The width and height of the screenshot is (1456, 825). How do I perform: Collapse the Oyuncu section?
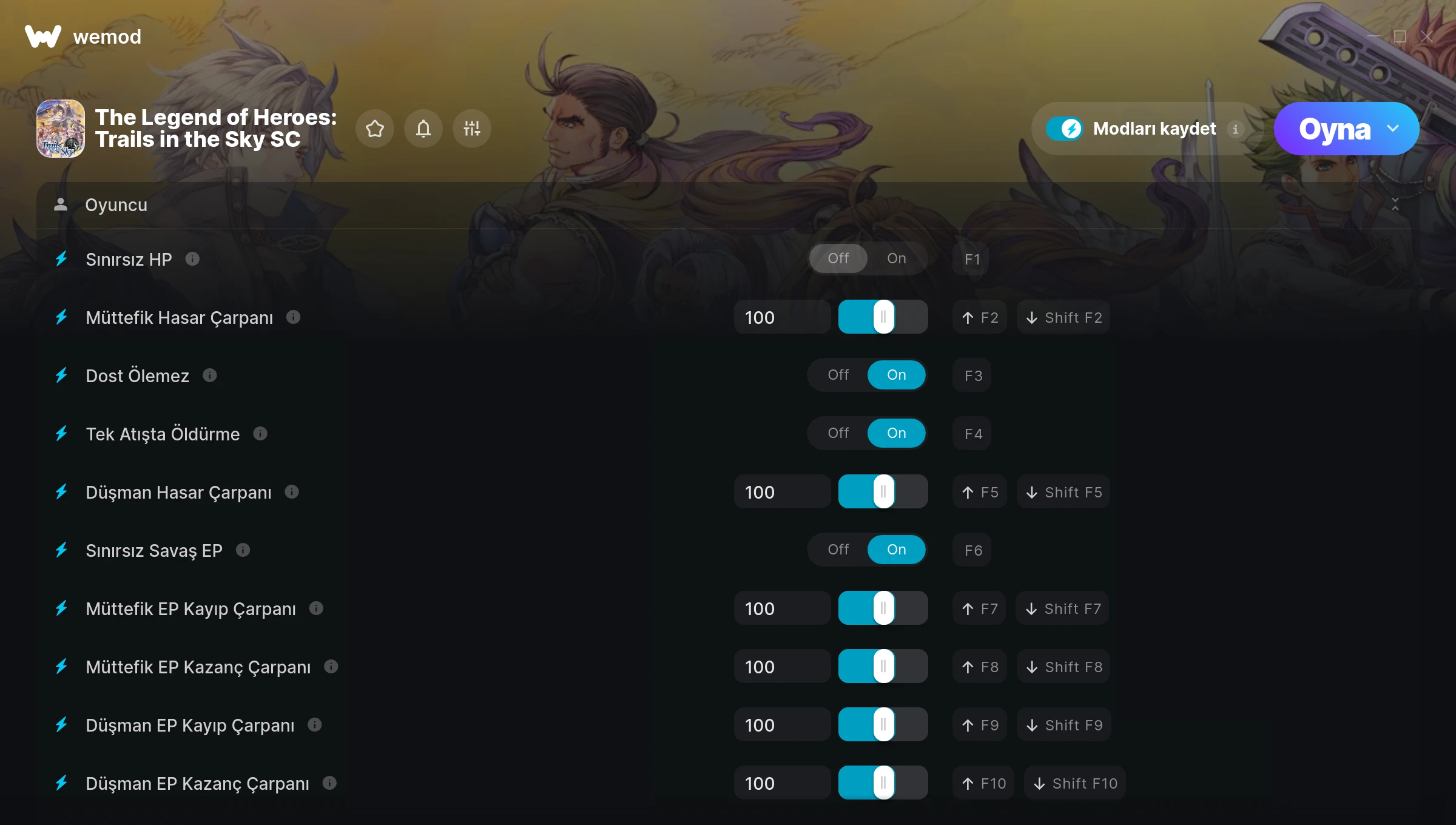click(x=1395, y=205)
